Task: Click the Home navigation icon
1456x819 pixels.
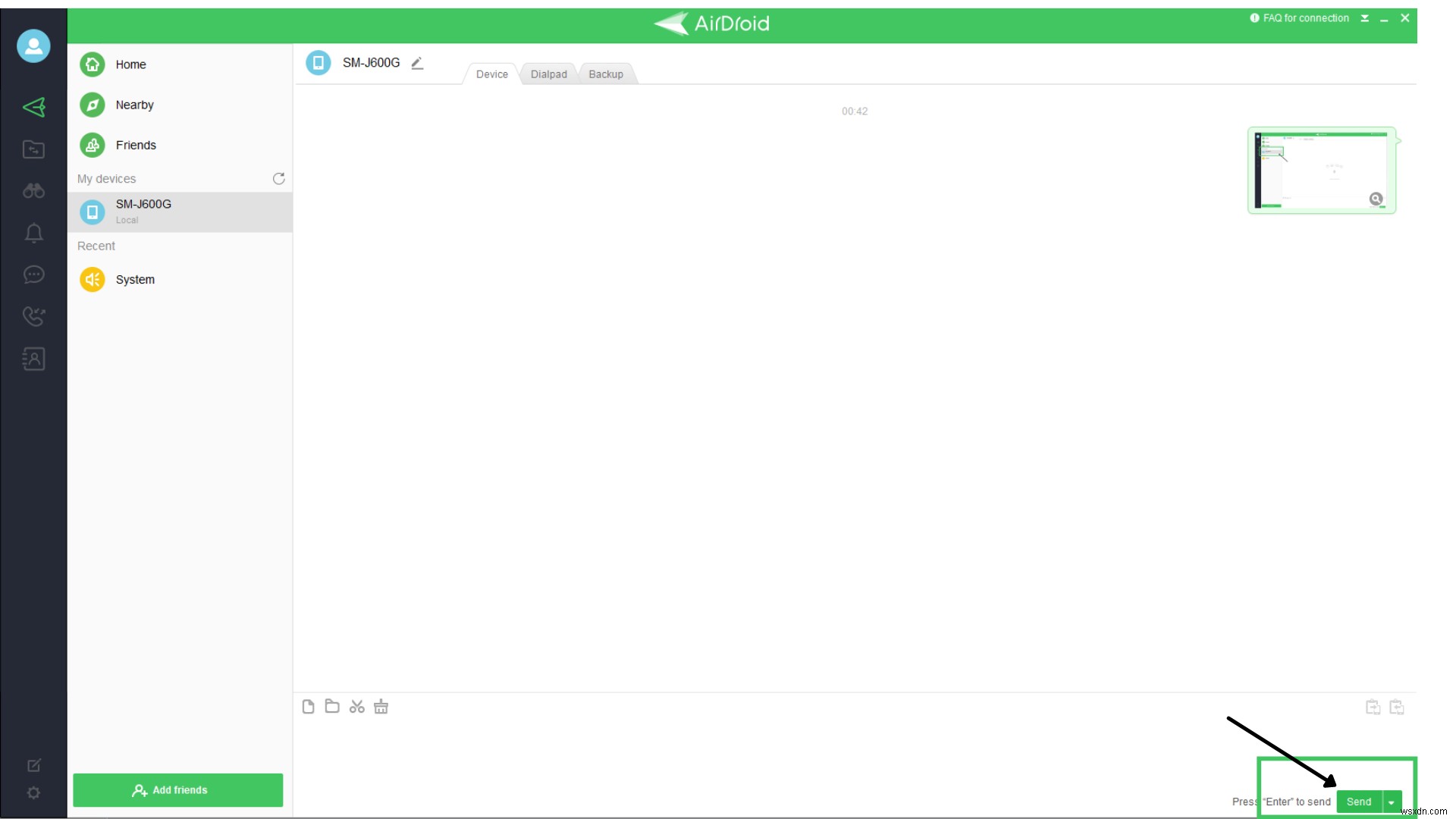Action: point(93,64)
